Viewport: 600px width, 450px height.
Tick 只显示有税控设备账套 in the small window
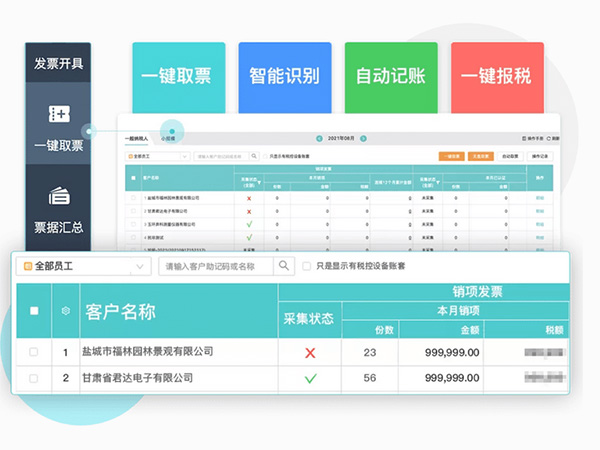[x=265, y=157]
